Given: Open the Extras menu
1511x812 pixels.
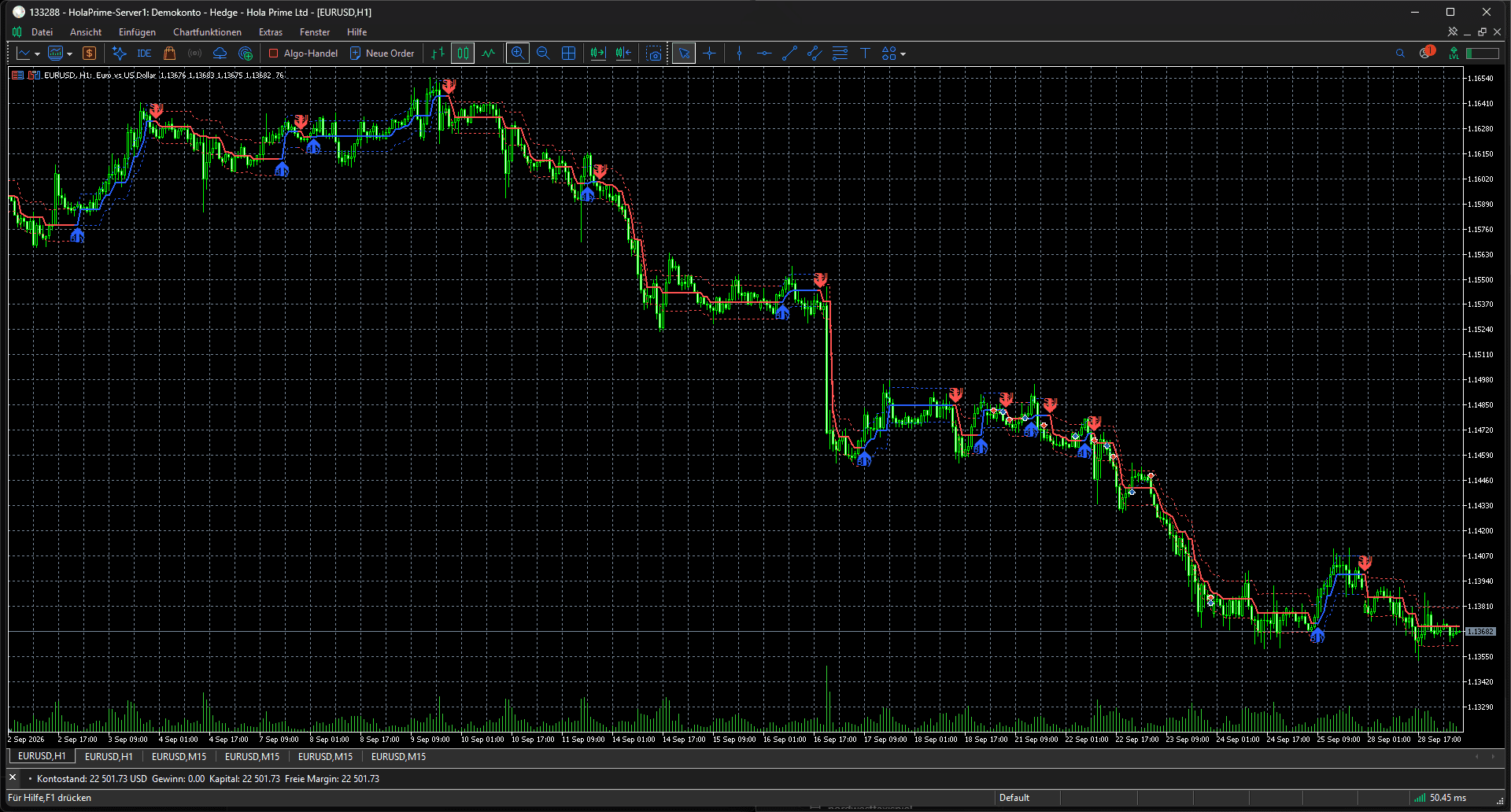Looking at the screenshot, I should (271, 32).
